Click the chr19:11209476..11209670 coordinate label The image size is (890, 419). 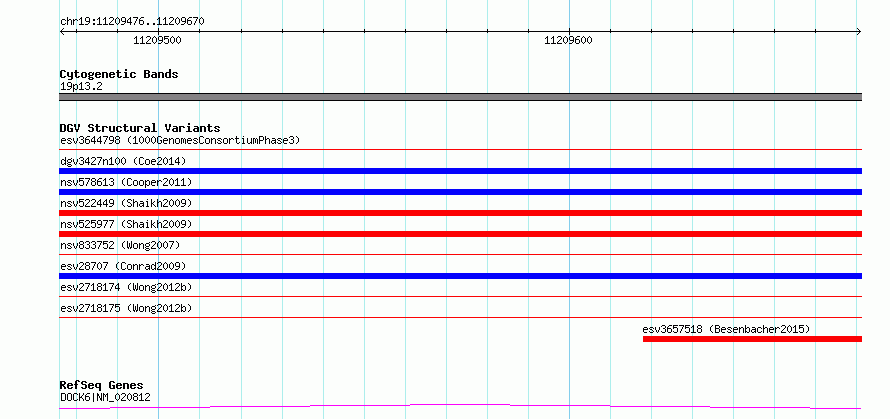tap(132, 22)
